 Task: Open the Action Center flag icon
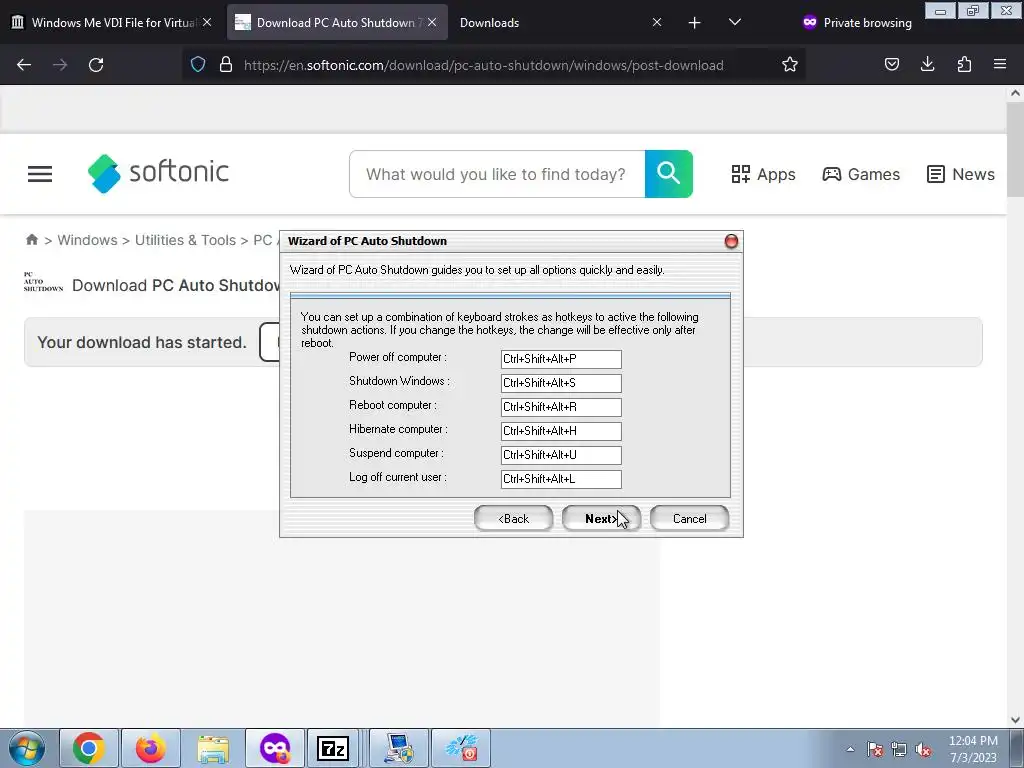point(875,749)
